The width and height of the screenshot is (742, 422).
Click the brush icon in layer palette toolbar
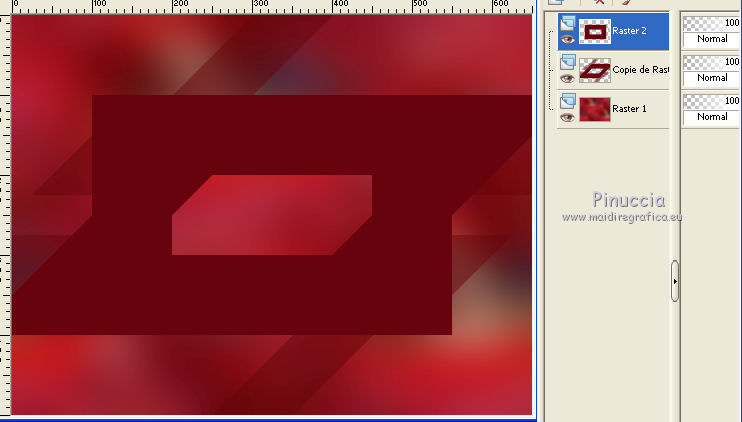(x=626, y=2)
